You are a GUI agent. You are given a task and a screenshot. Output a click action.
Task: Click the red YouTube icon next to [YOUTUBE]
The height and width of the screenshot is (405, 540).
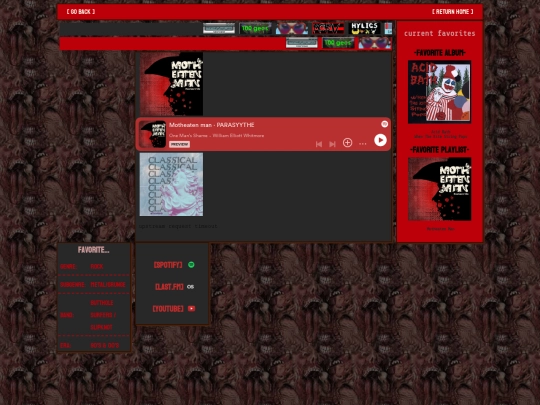click(x=191, y=309)
